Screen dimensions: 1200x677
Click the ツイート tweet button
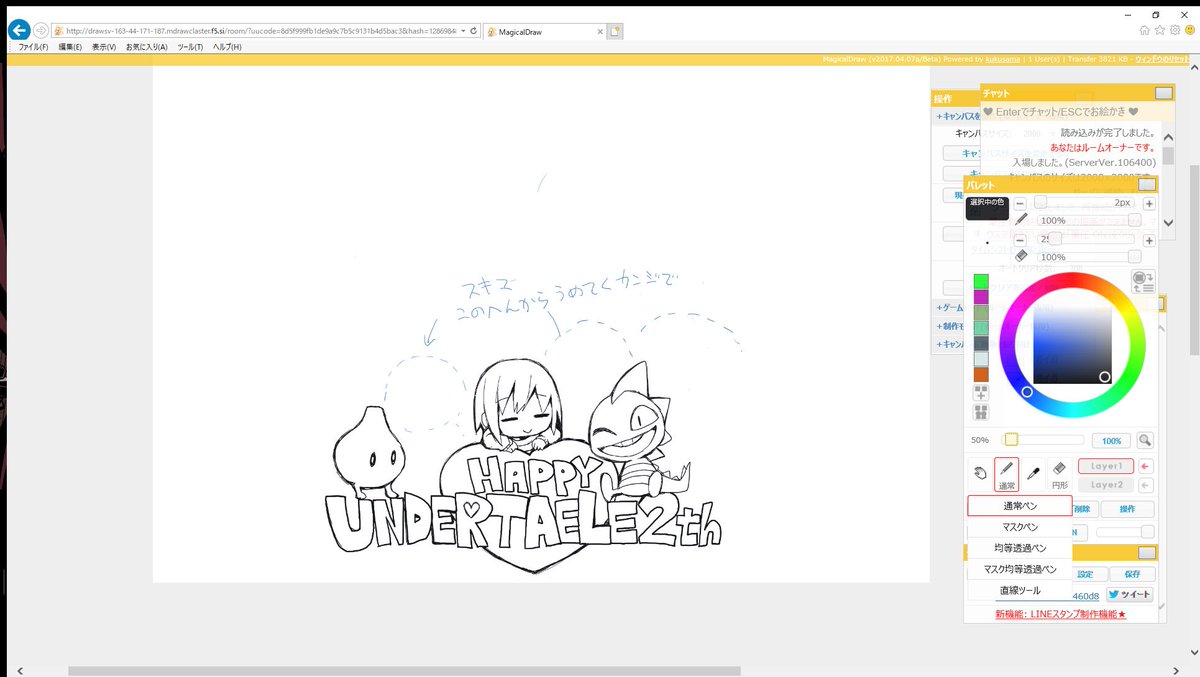pyautogui.click(x=1129, y=595)
